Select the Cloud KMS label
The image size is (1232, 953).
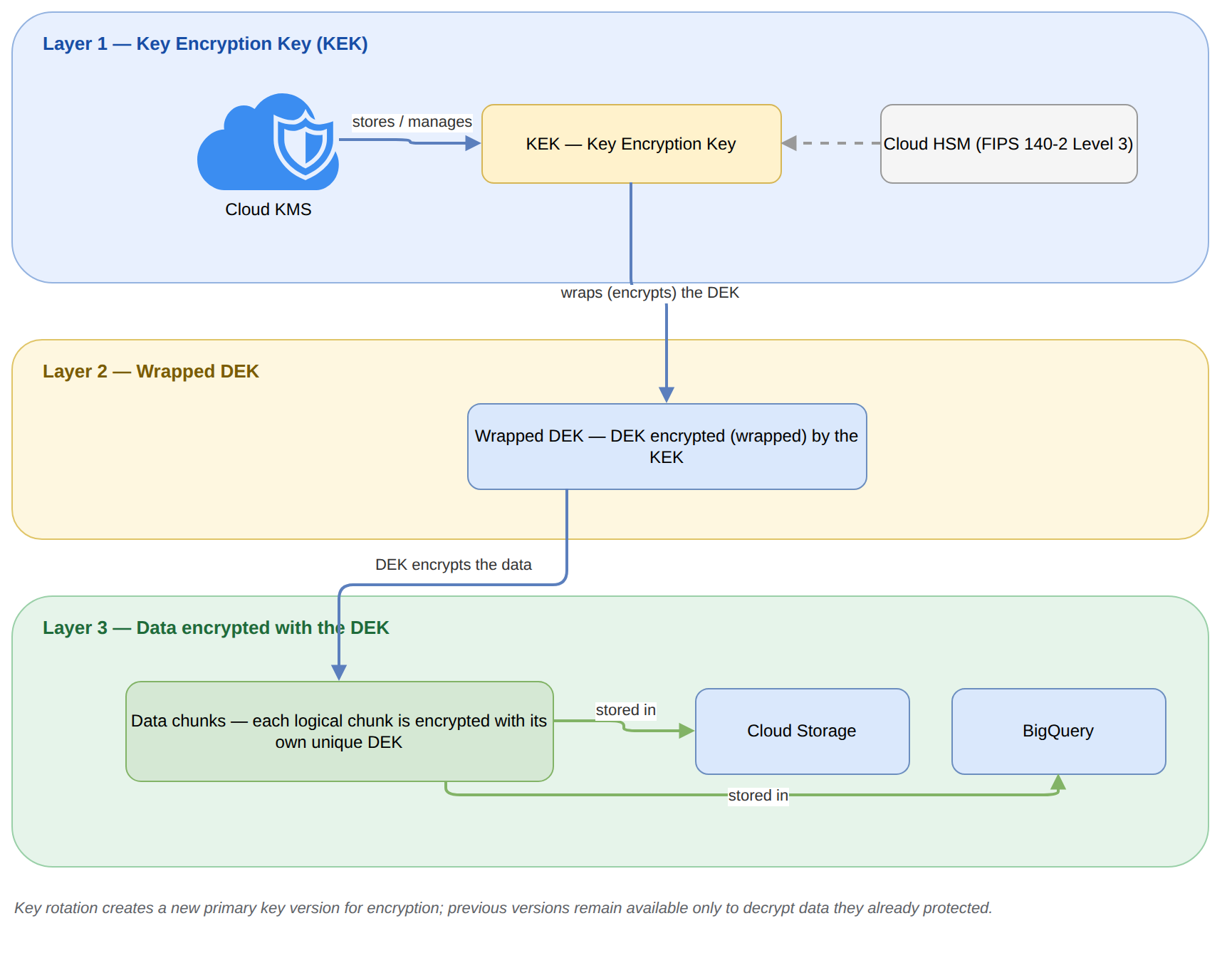(268, 209)
